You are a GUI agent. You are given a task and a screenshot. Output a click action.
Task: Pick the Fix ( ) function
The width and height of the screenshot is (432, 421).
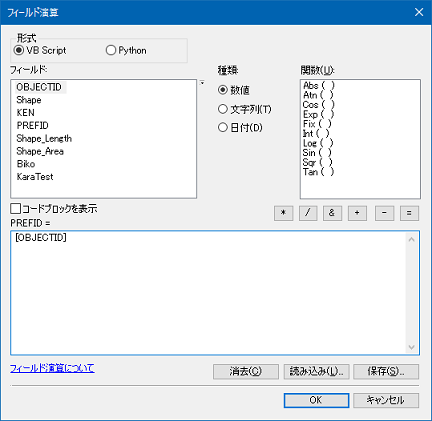[x=317, y=124]
